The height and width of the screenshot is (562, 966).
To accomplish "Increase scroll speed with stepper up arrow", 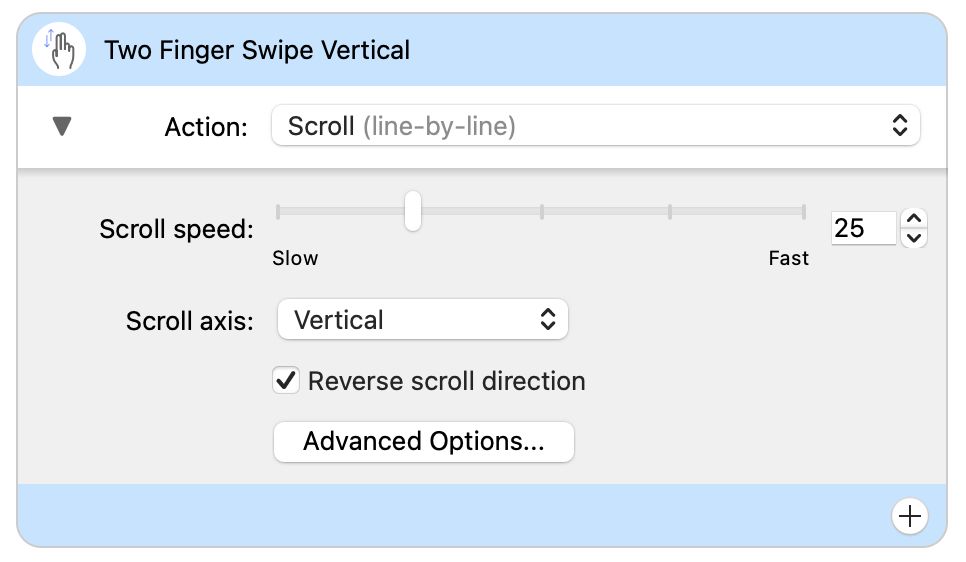I will [914, 219].
